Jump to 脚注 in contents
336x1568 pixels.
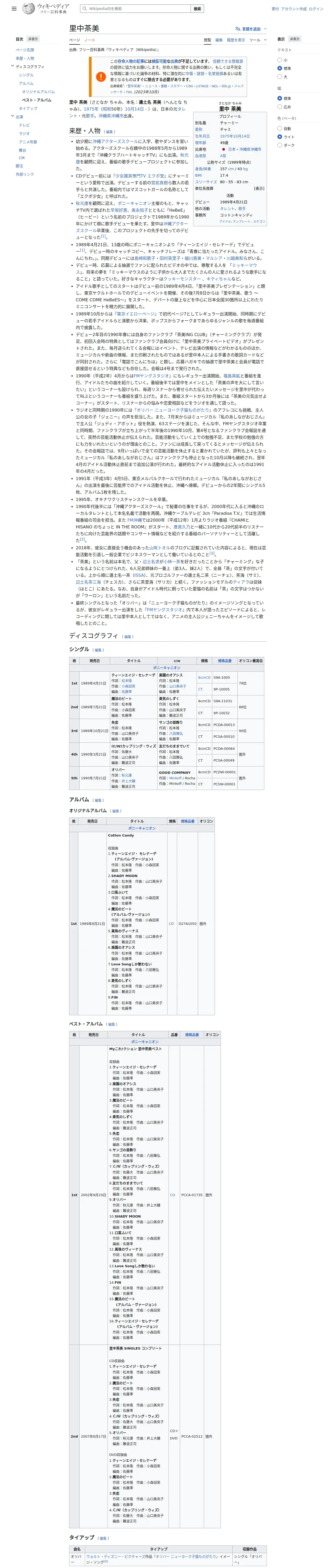tap(20, 166)
